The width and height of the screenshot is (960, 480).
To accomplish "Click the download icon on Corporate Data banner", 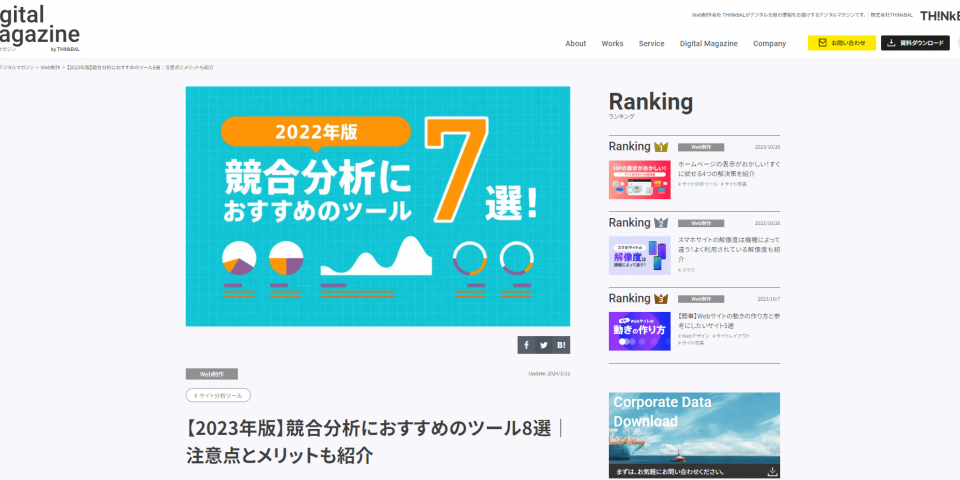I will tap(773, 471).
